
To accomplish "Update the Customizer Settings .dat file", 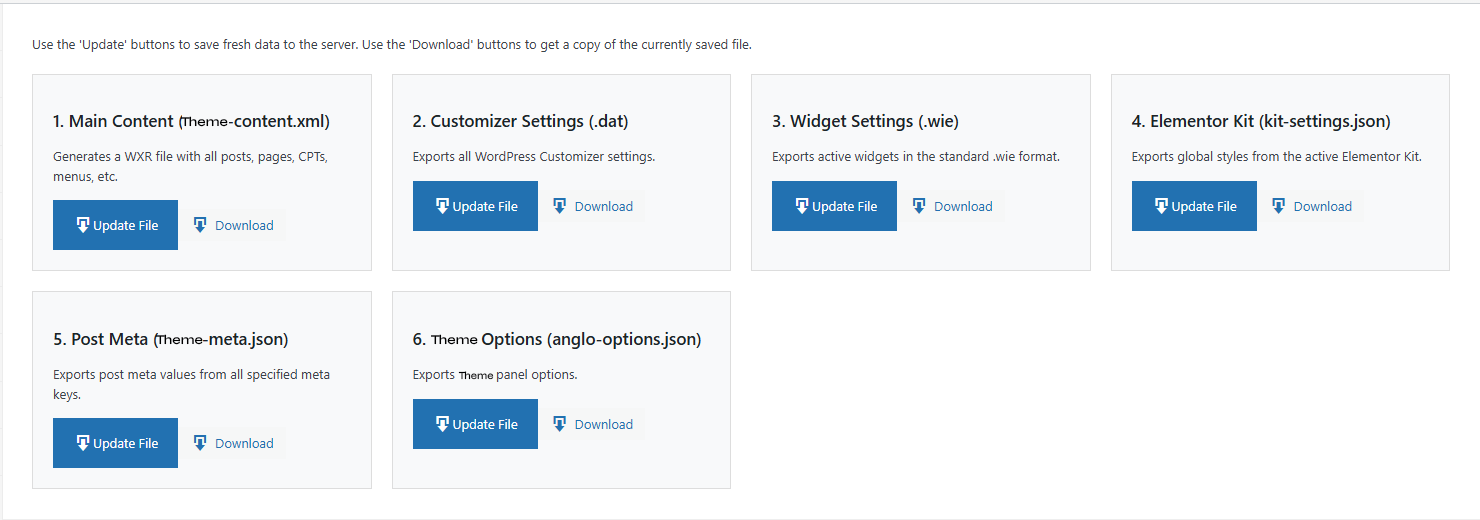I will 475,206.
